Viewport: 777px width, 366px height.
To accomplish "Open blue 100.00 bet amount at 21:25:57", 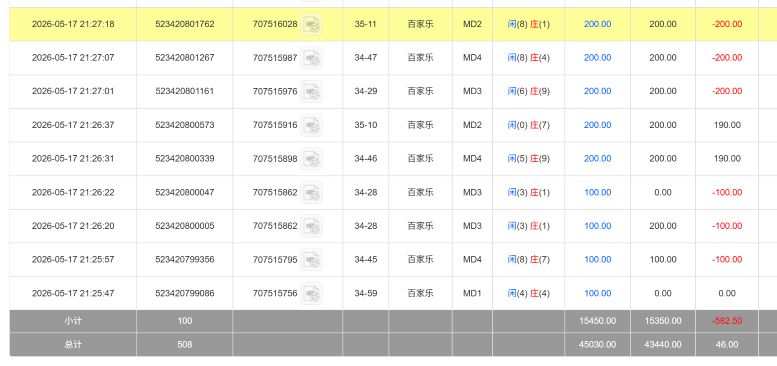I will tap(597, 260).
